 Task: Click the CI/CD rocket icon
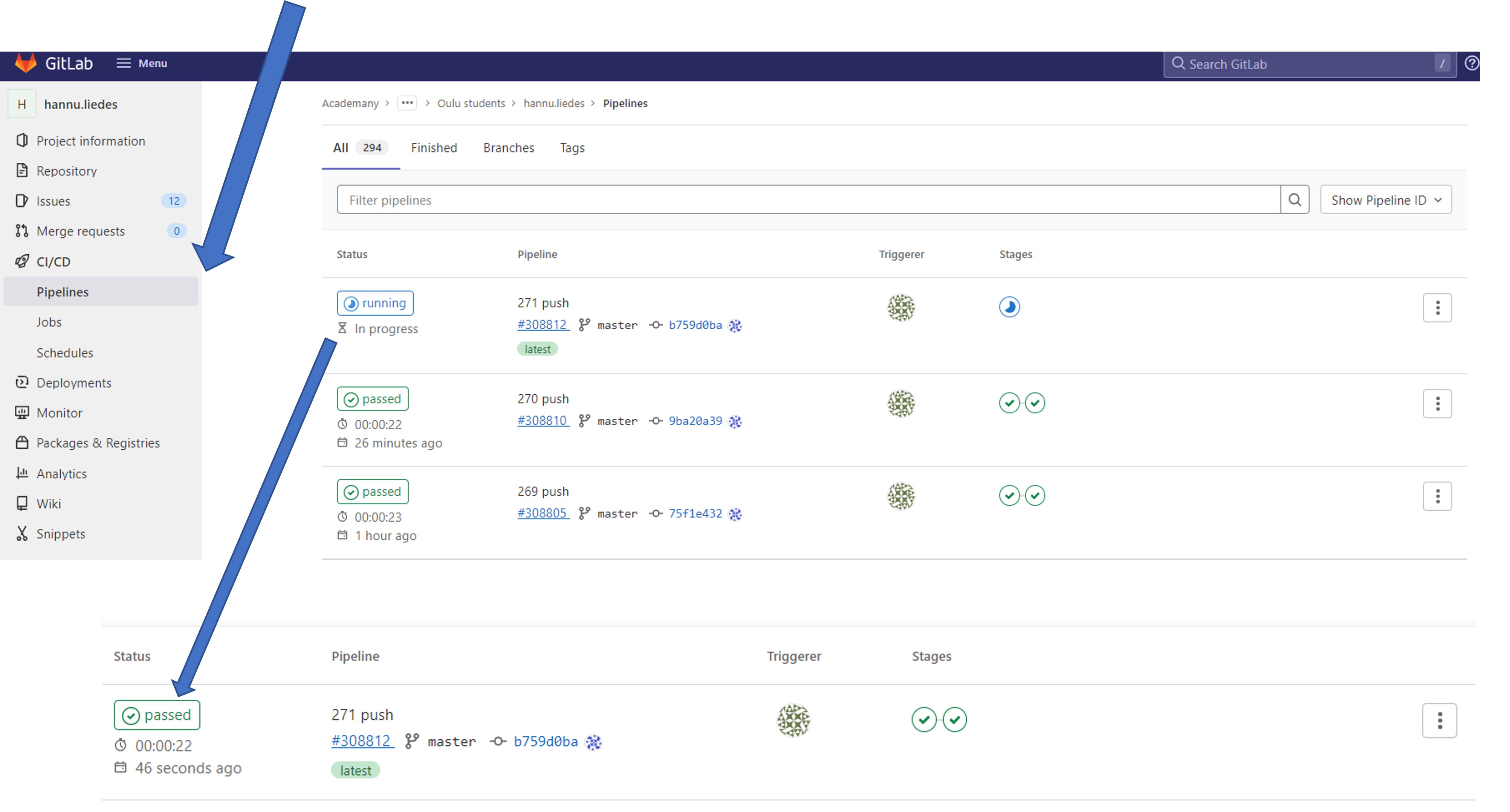pos(22,261)
